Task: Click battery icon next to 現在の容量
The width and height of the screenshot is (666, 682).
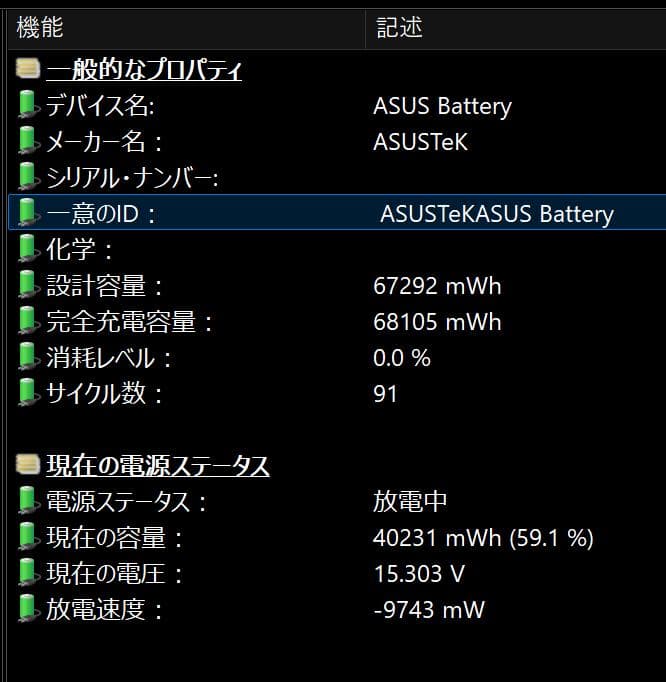Action: pyautogui.click(x=28, y=536)
